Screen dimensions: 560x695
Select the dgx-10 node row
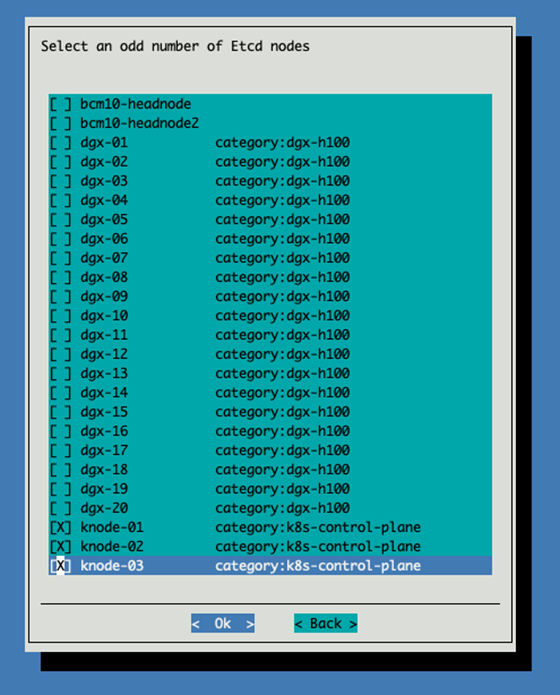click(270, 316)
